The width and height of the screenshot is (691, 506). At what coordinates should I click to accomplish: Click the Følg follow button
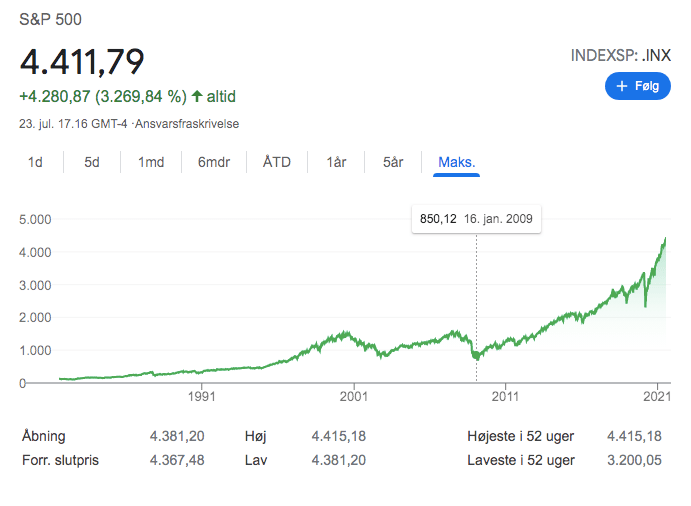coord(637,87)
